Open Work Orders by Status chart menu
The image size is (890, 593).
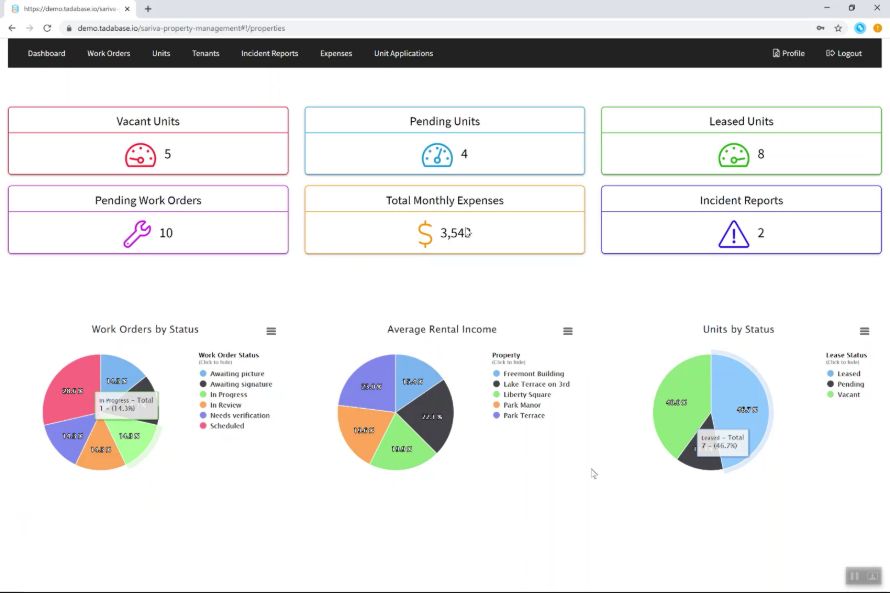click(x=271, y=331)
